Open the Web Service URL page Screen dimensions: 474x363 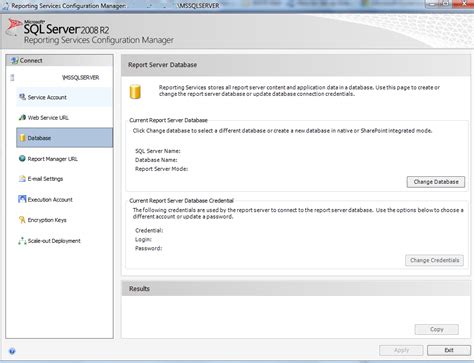click(64, 117)
